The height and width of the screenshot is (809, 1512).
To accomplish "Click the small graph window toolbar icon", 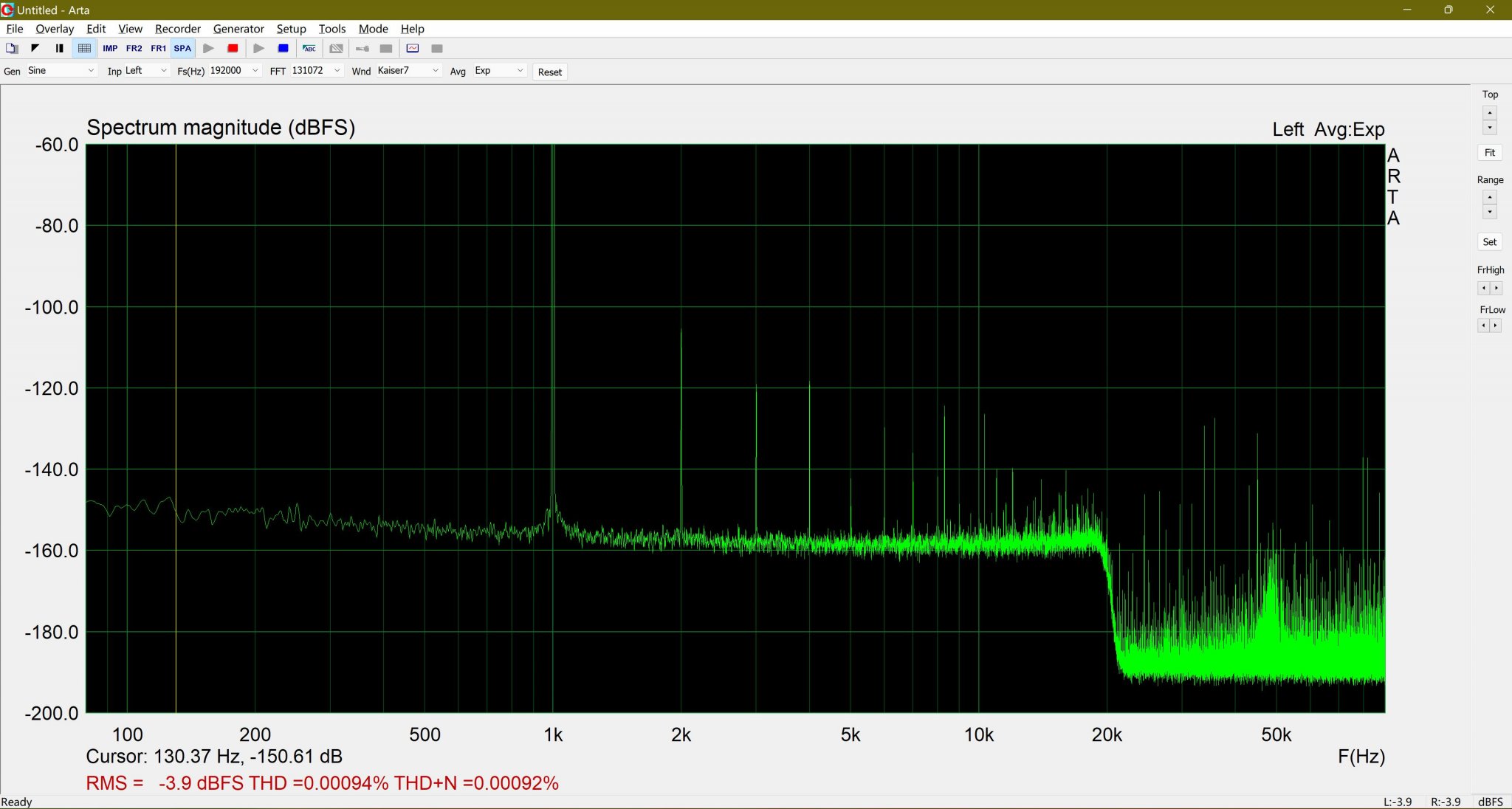I will tap(413, 49).
